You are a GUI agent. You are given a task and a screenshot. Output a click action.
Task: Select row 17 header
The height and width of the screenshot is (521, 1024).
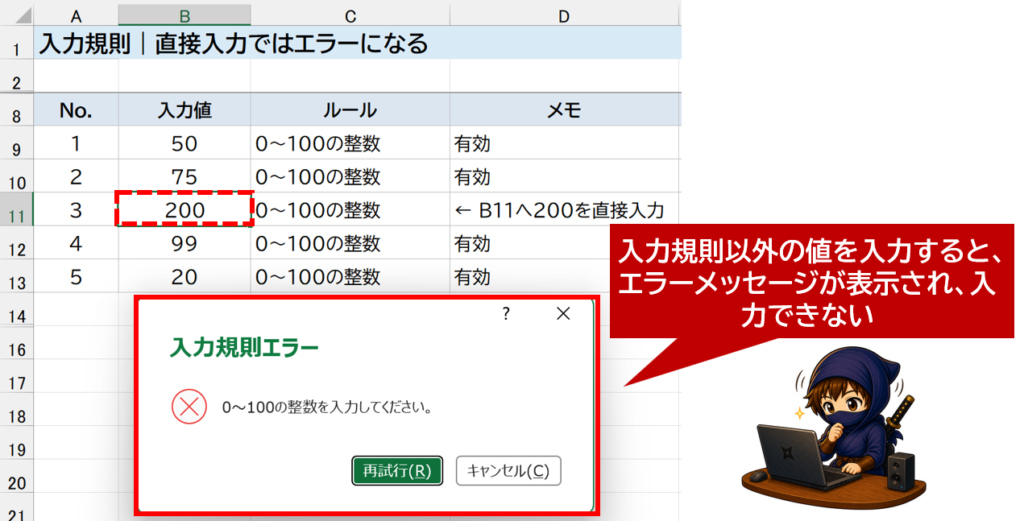tap(17, 376)
